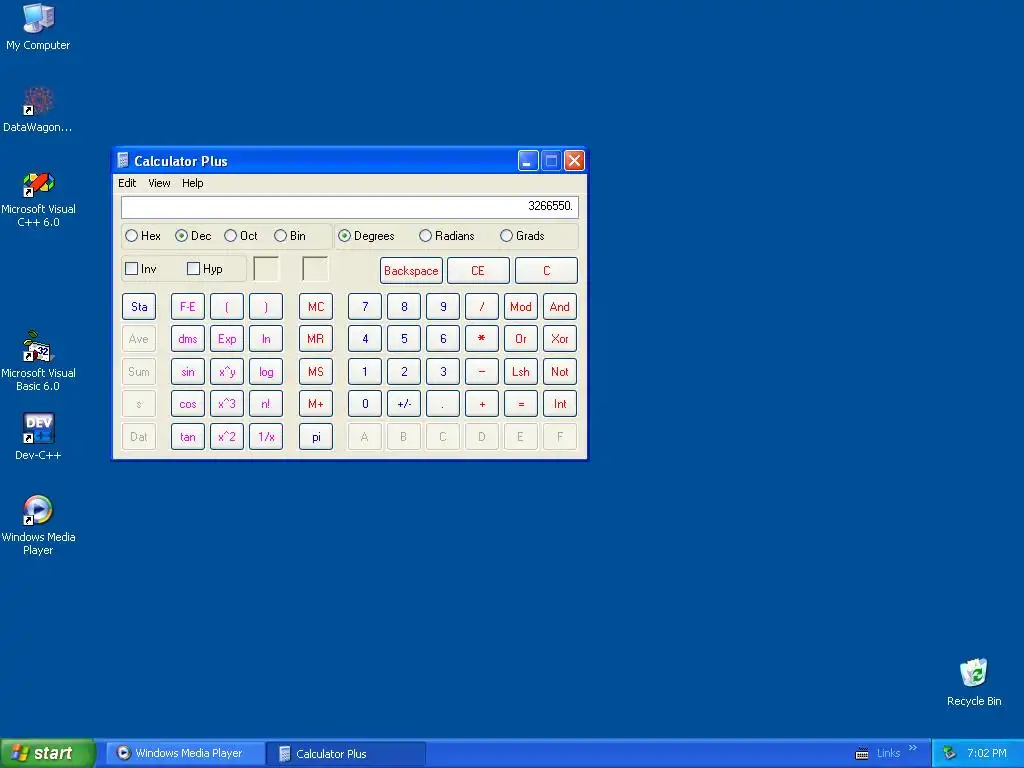Click the Calculator Plus title bar icon
This screenshot has width=1024, height=768.
click(x=123, y=160)
